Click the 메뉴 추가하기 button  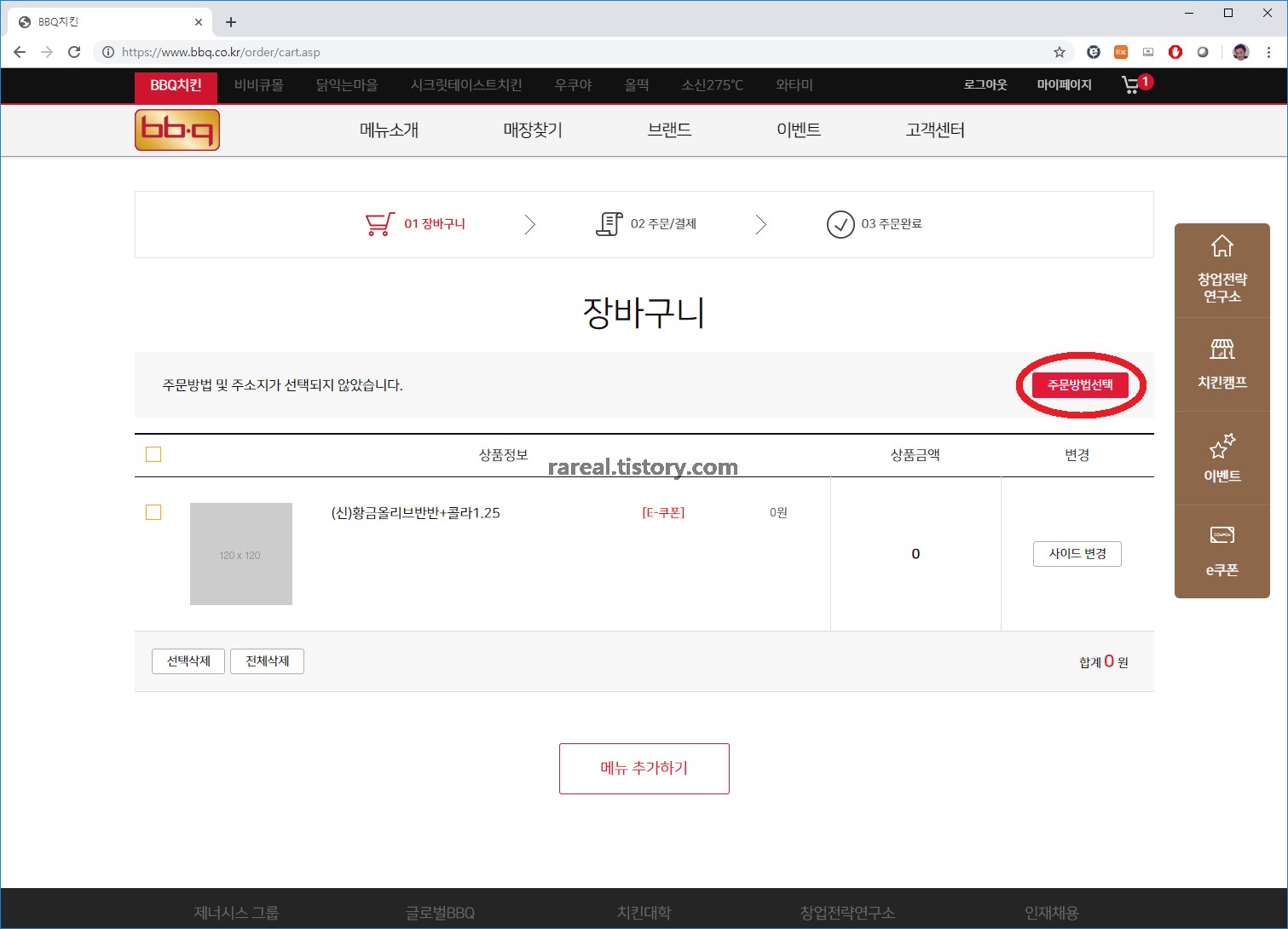click(644, 769)
